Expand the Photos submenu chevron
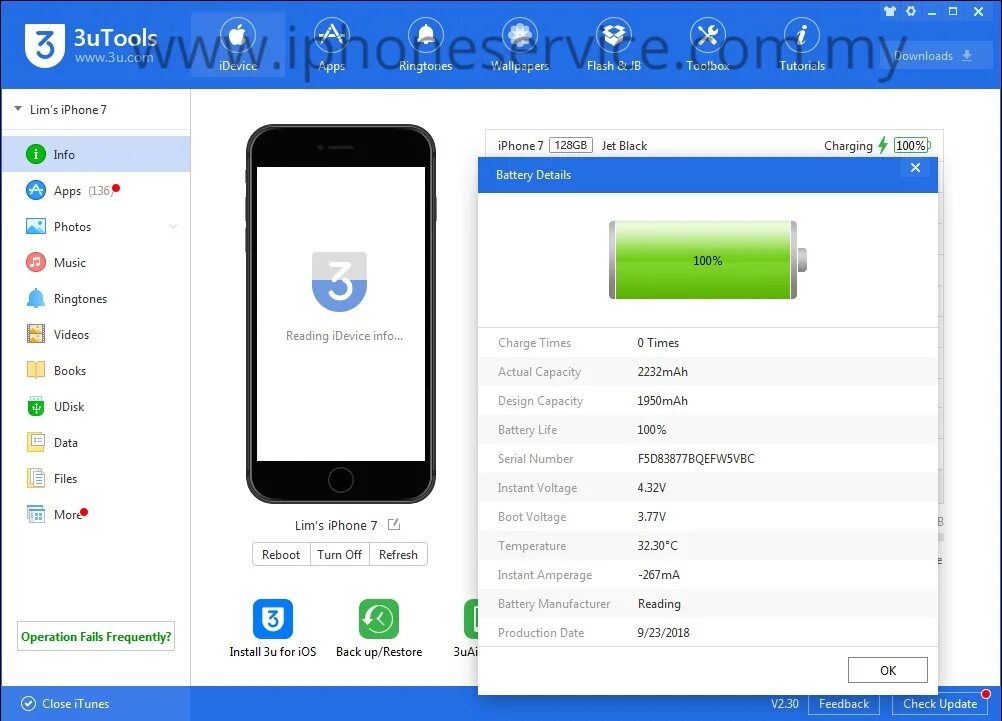Viewport: 1002px width, 721px height. pyautogui.click(x=173, y=226)
